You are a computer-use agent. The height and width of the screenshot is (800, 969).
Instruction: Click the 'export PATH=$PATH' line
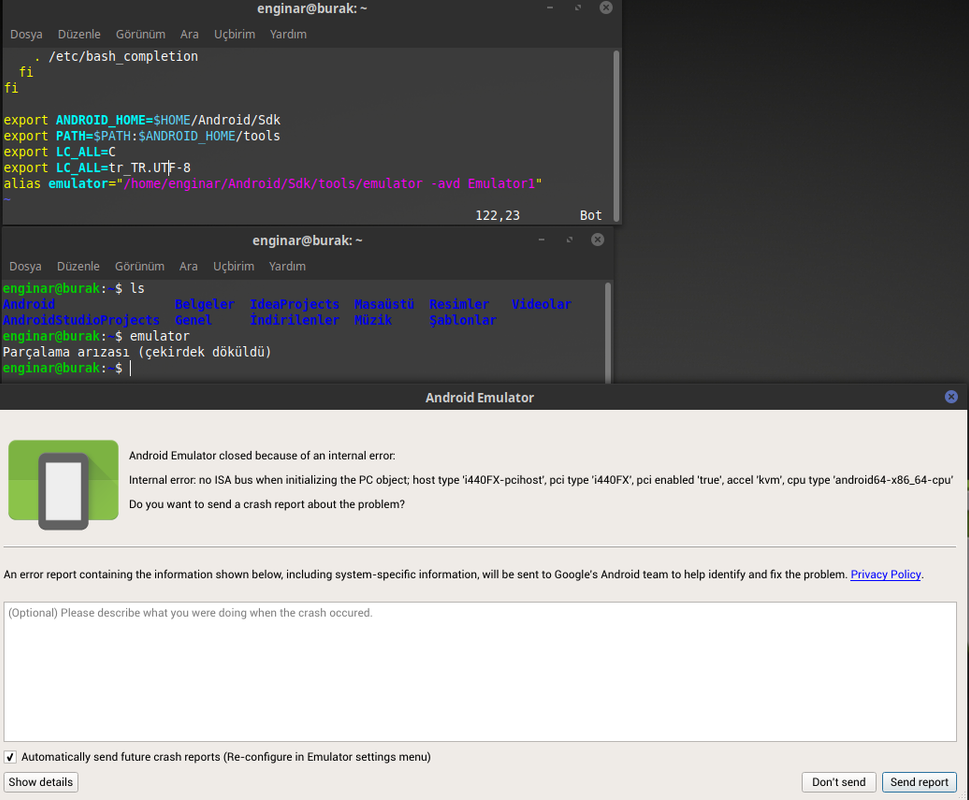click(x=142, y=136)
